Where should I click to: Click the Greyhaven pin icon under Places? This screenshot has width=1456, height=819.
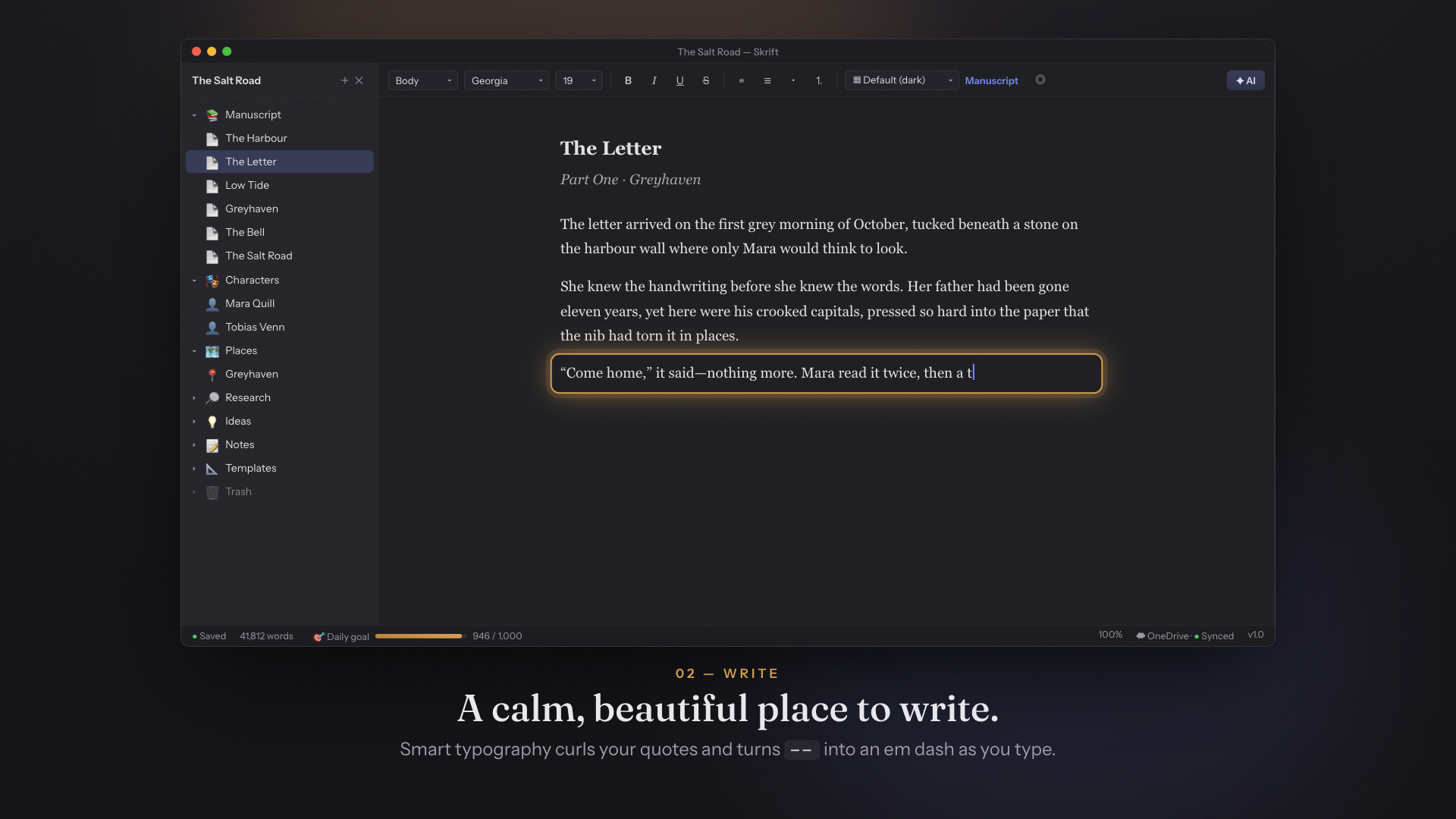coord(212,375)
